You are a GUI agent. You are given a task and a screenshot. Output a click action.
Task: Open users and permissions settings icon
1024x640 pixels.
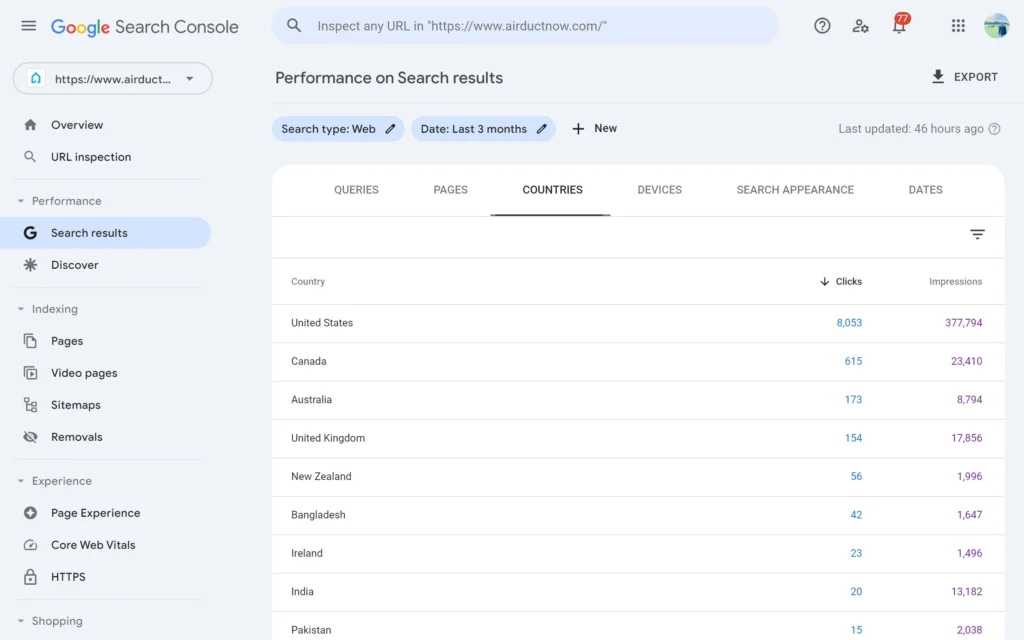coord(860,26)
